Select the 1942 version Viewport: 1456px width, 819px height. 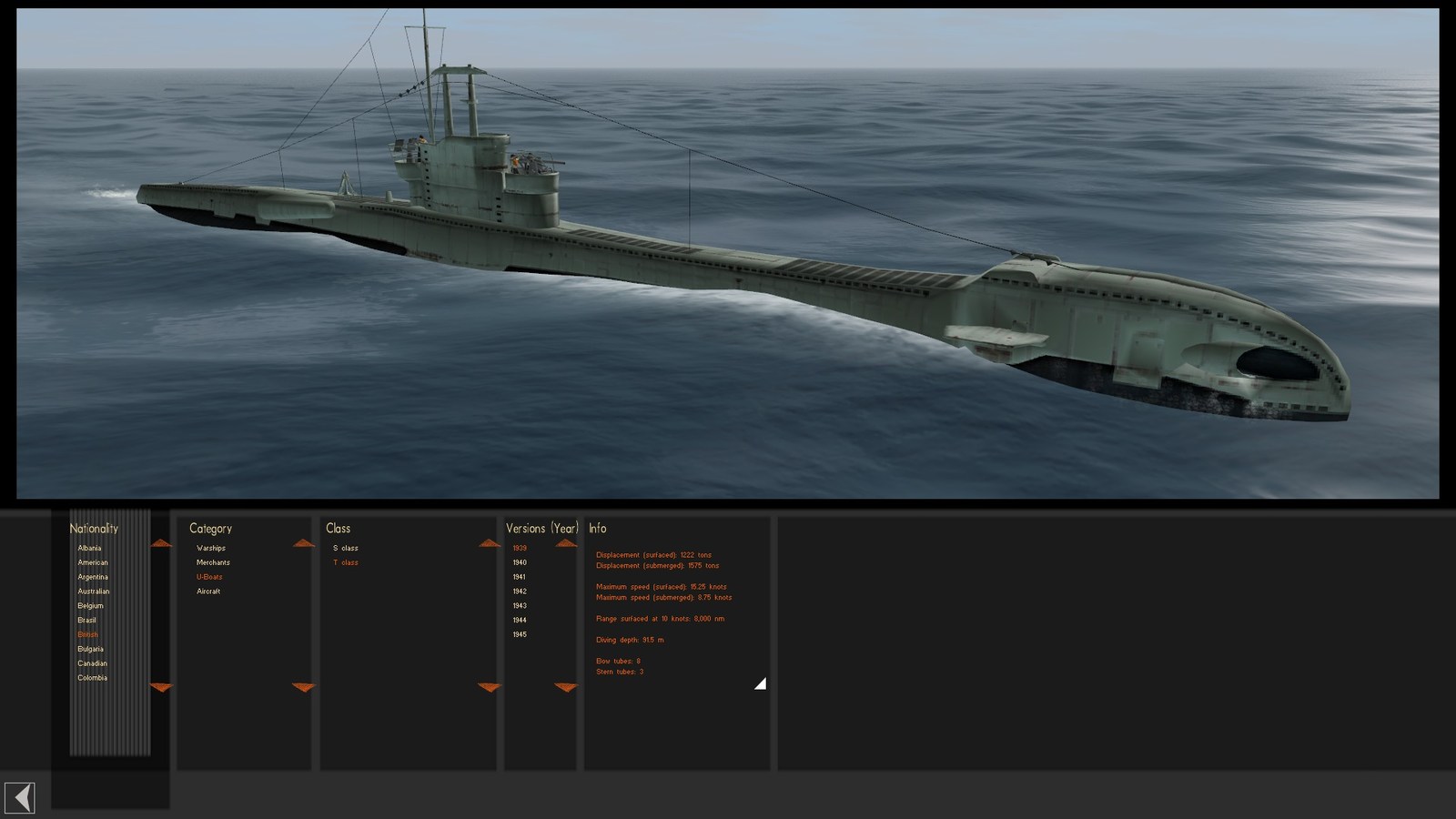click(520, 591)
